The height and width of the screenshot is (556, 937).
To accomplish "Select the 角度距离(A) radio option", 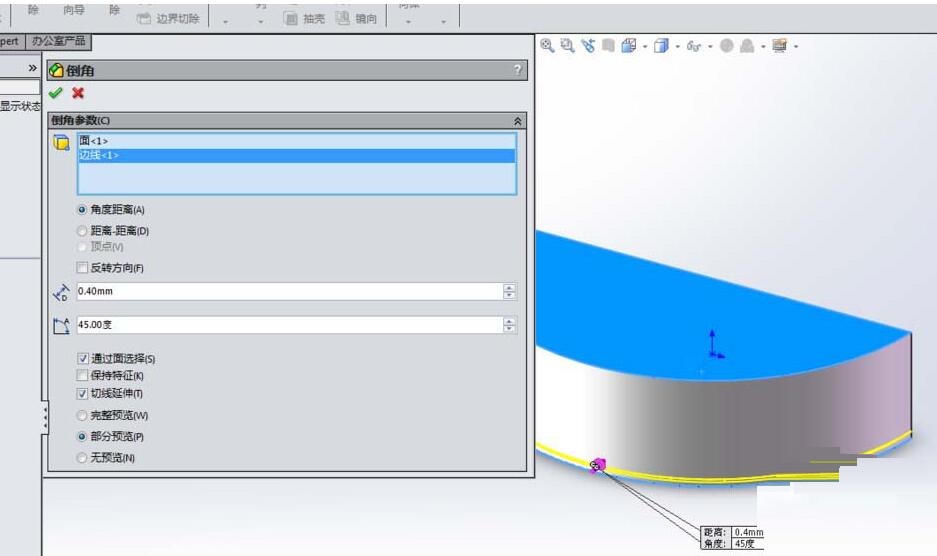I will click(82, 210).
